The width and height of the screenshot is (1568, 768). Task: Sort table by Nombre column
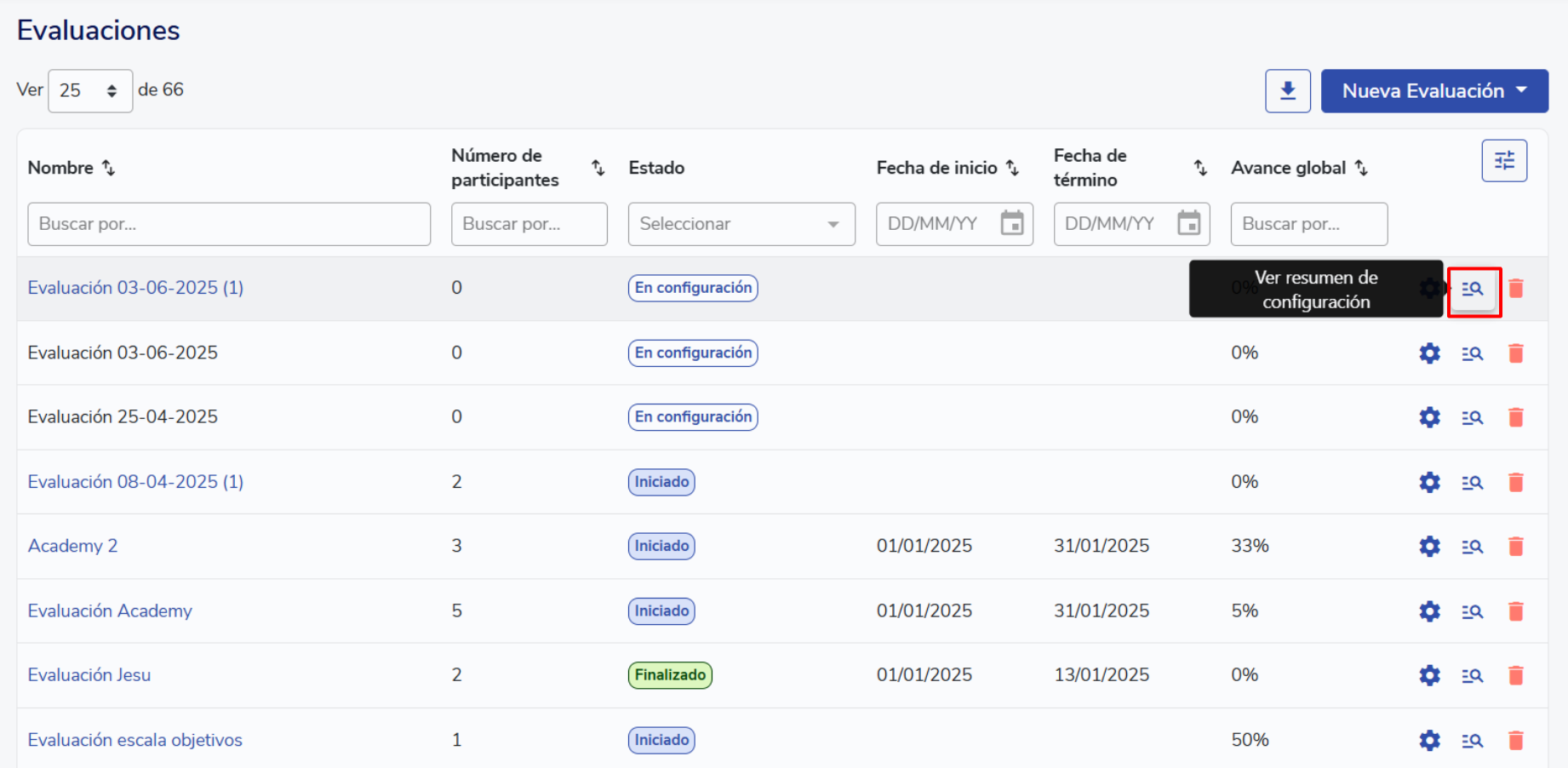(x=108, y=168)
